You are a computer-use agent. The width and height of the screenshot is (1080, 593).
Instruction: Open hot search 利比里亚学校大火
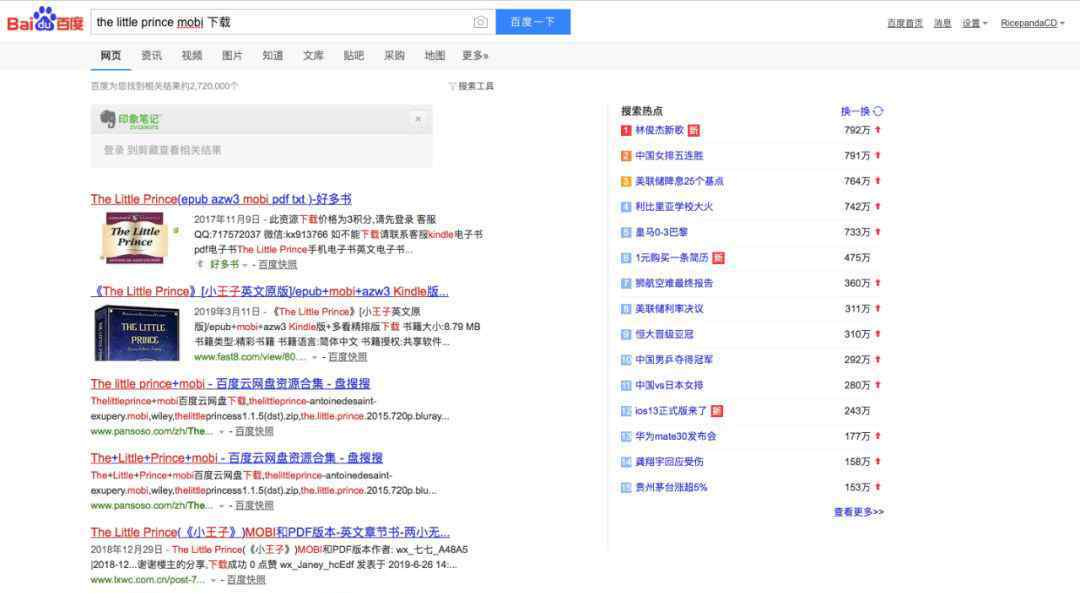point(674,207)
